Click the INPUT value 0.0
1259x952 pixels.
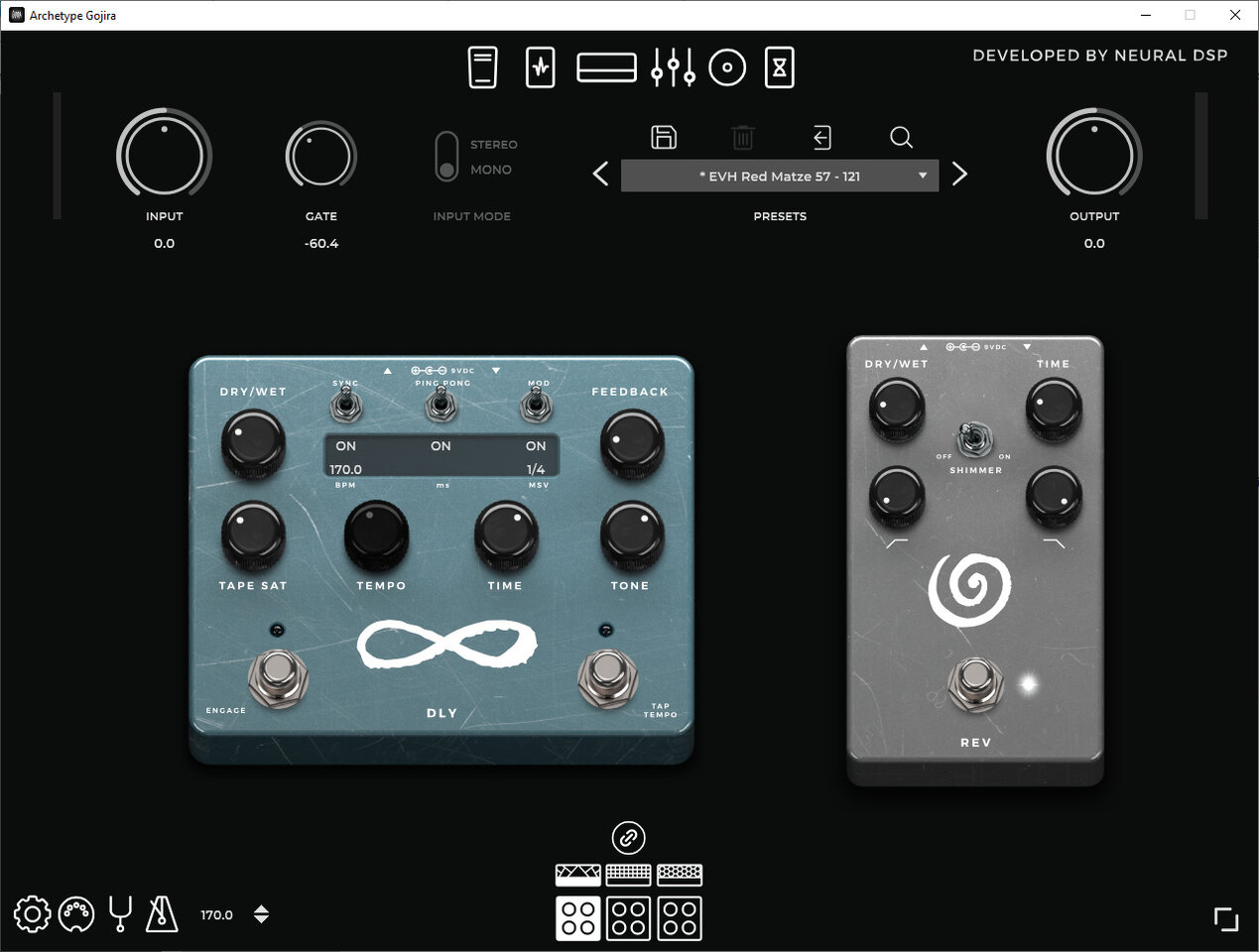coord(165,243)
